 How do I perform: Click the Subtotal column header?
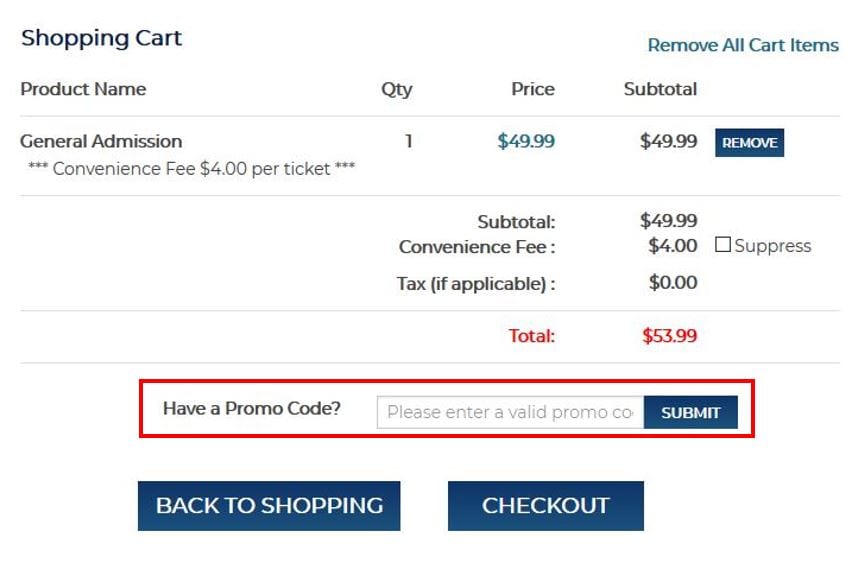click(x=660, y=89)
